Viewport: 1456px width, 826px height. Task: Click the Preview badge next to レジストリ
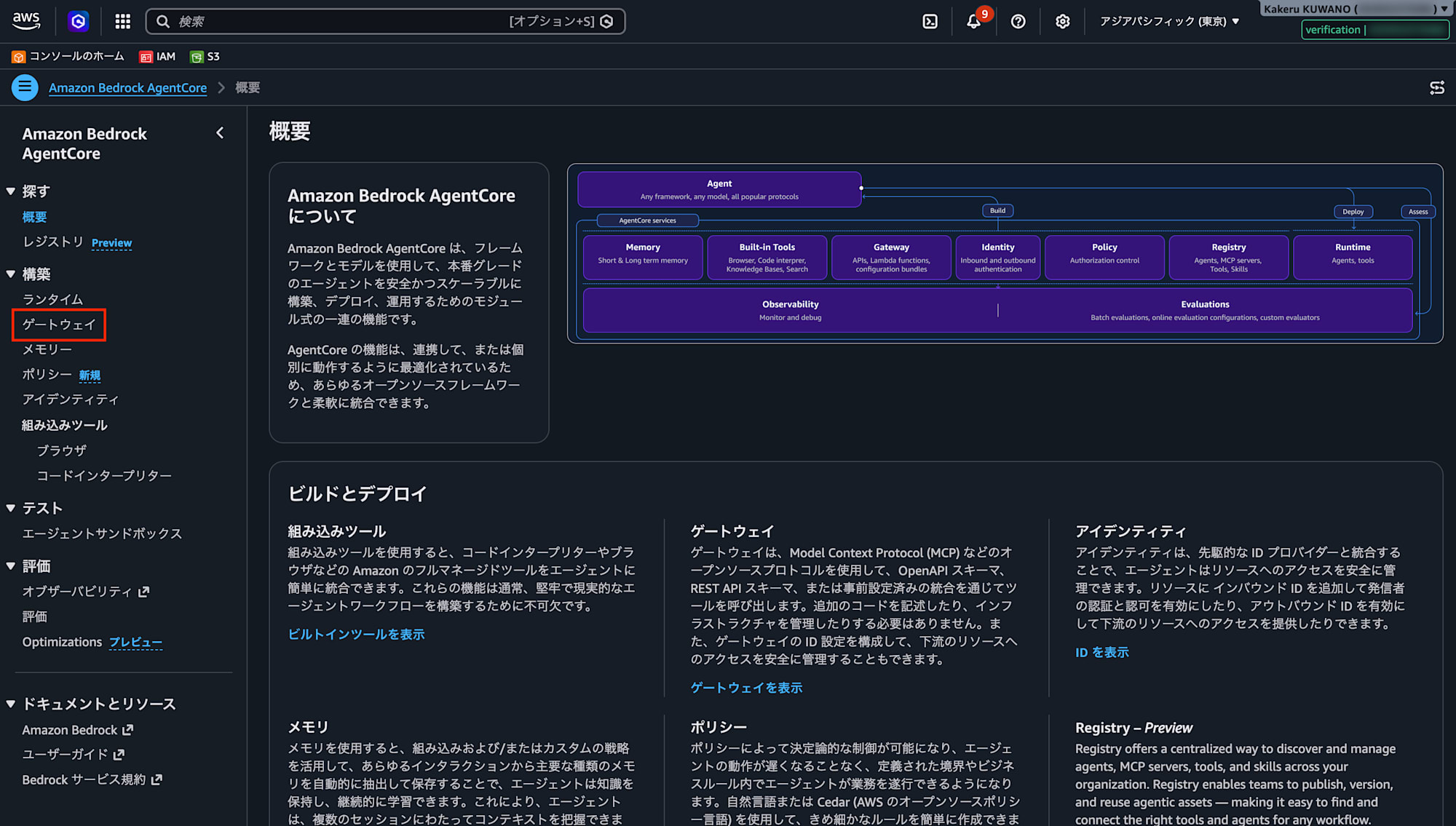click(111, 243)
